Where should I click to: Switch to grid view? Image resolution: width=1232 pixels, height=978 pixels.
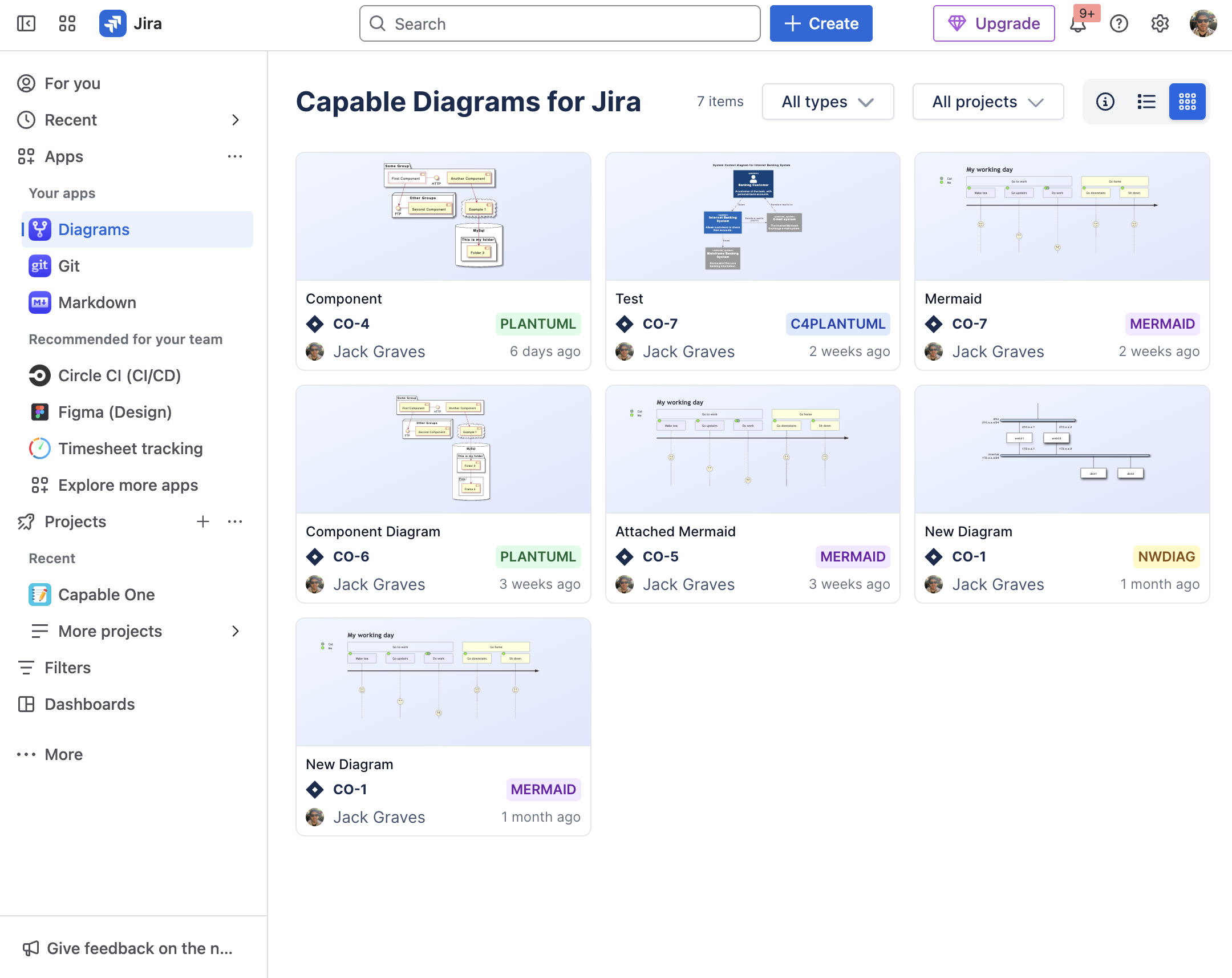pyautogui.click(x=1187, y=102)
